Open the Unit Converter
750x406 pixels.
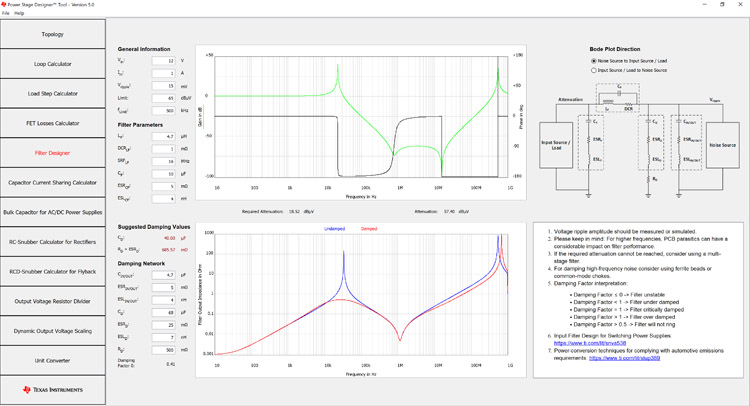[53, 360]
